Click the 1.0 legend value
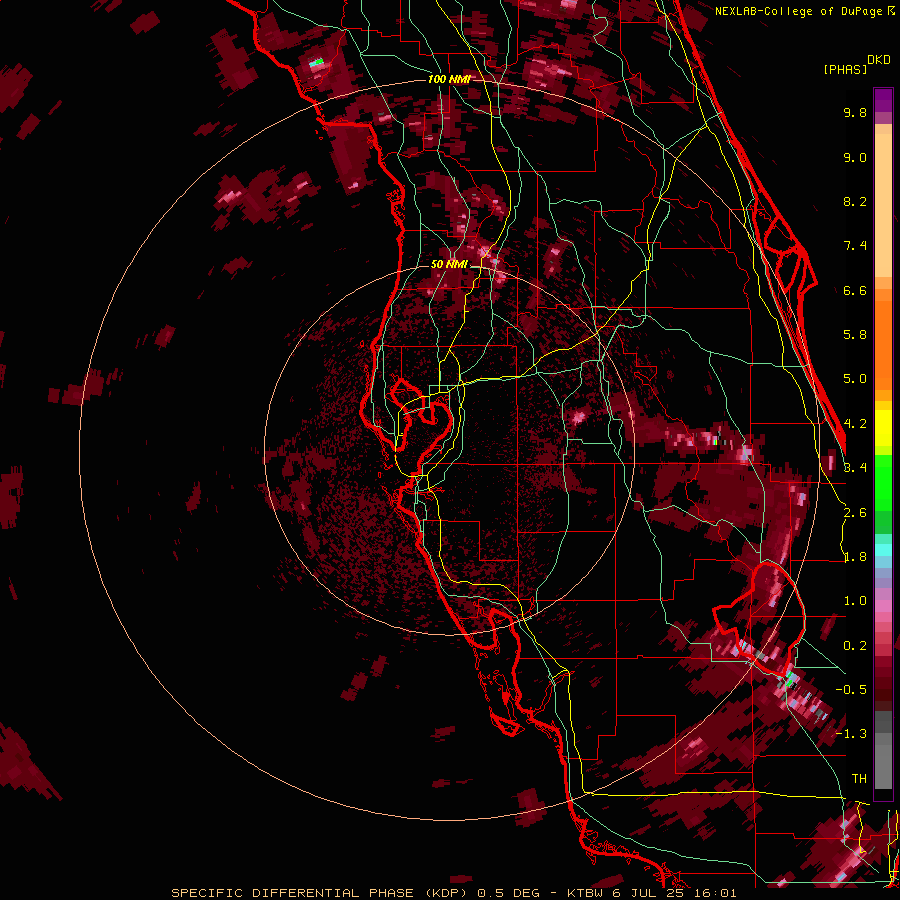 tap(855, 601)
